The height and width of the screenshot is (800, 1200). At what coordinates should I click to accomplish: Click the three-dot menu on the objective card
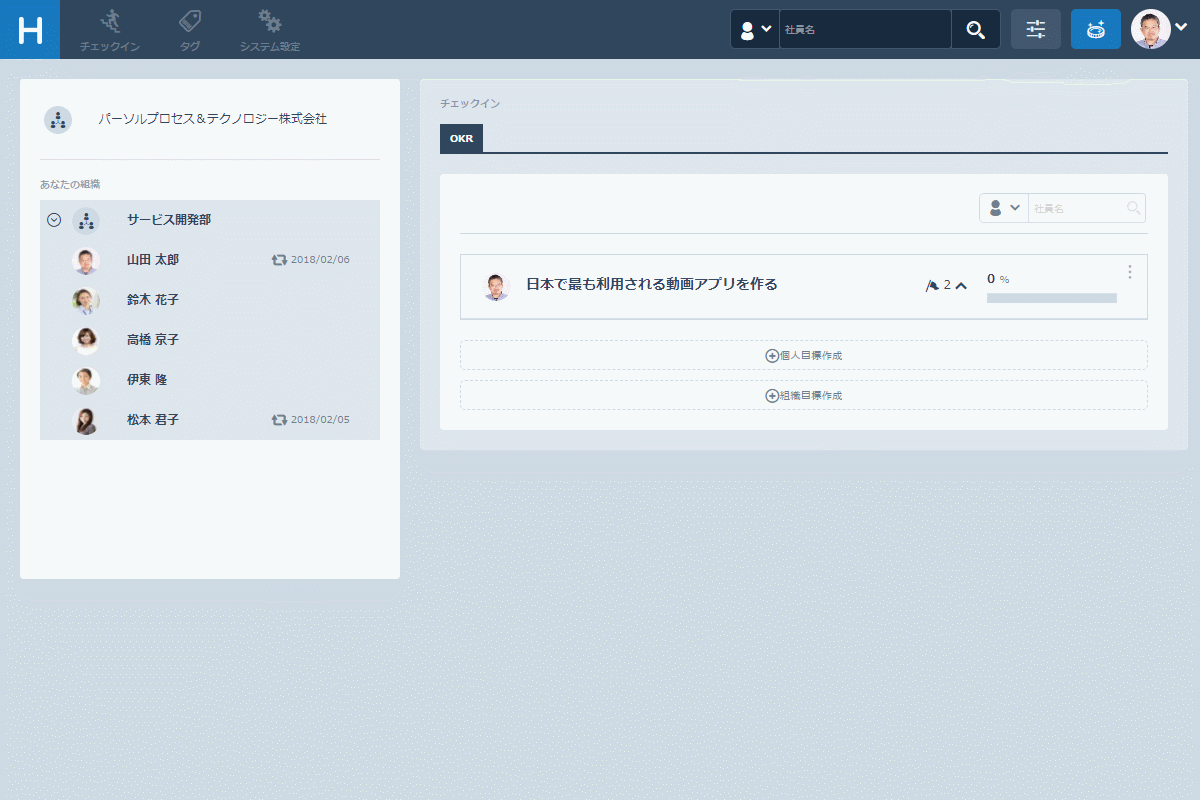[x=1130, y=272]
